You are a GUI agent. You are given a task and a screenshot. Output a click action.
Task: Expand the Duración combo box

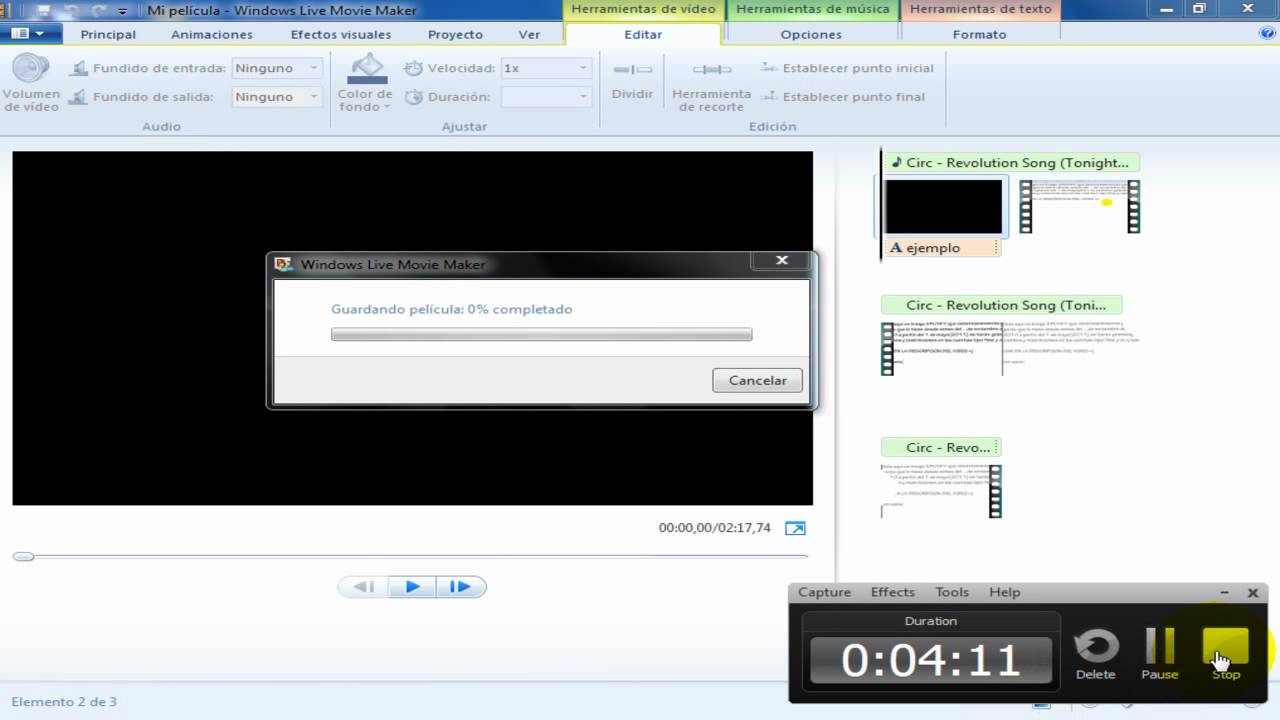(x=583, y=97)
